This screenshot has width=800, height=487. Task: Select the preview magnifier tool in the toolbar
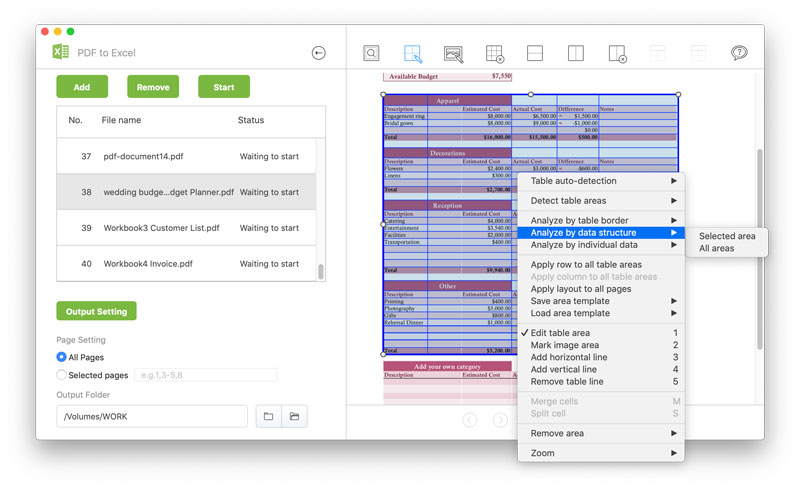371,53
